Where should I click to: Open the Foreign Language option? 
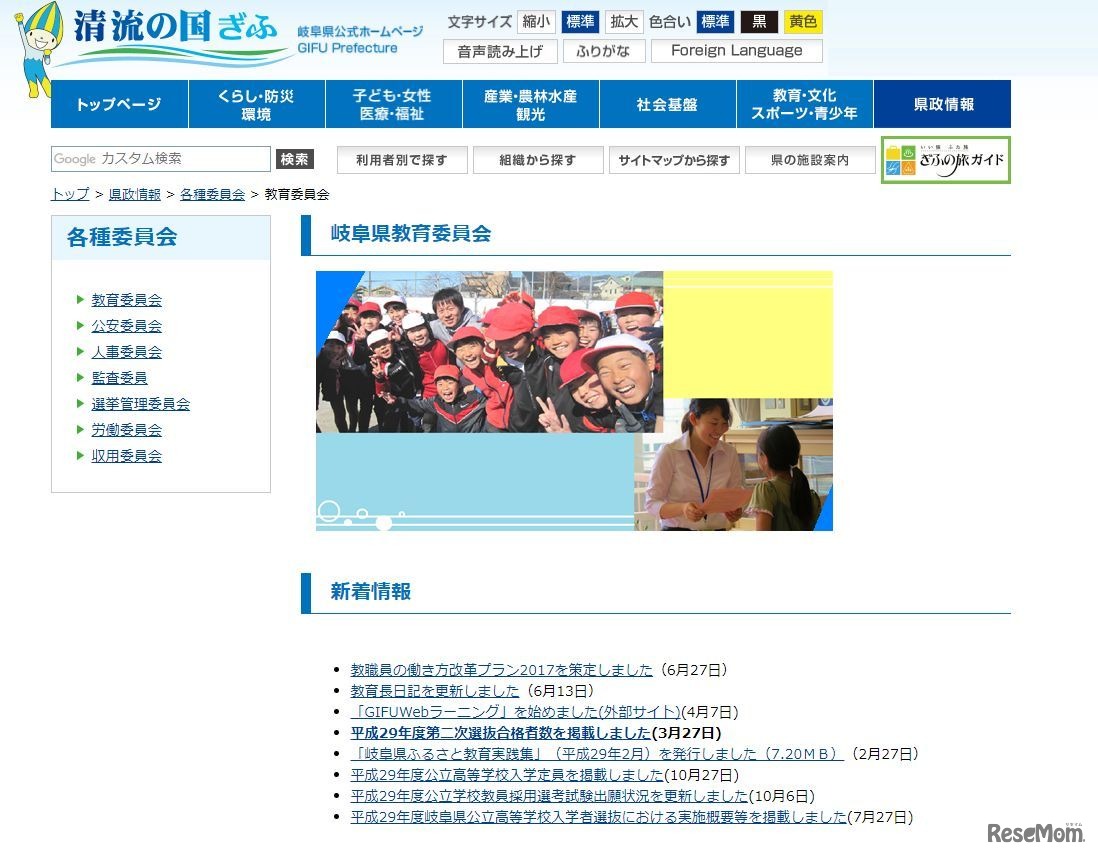coord(737,51)
